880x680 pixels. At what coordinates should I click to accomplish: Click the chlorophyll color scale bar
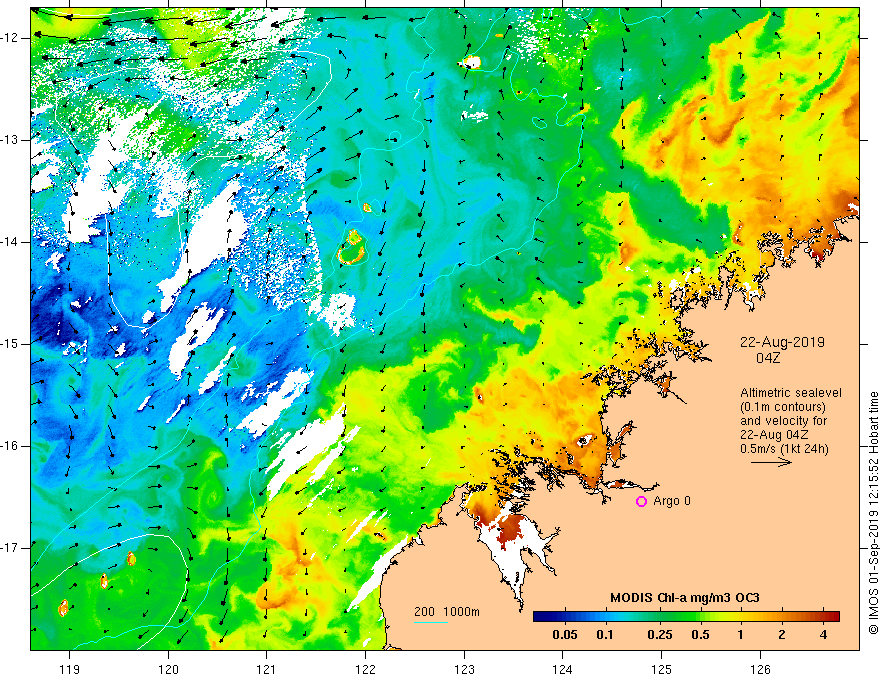686,617
